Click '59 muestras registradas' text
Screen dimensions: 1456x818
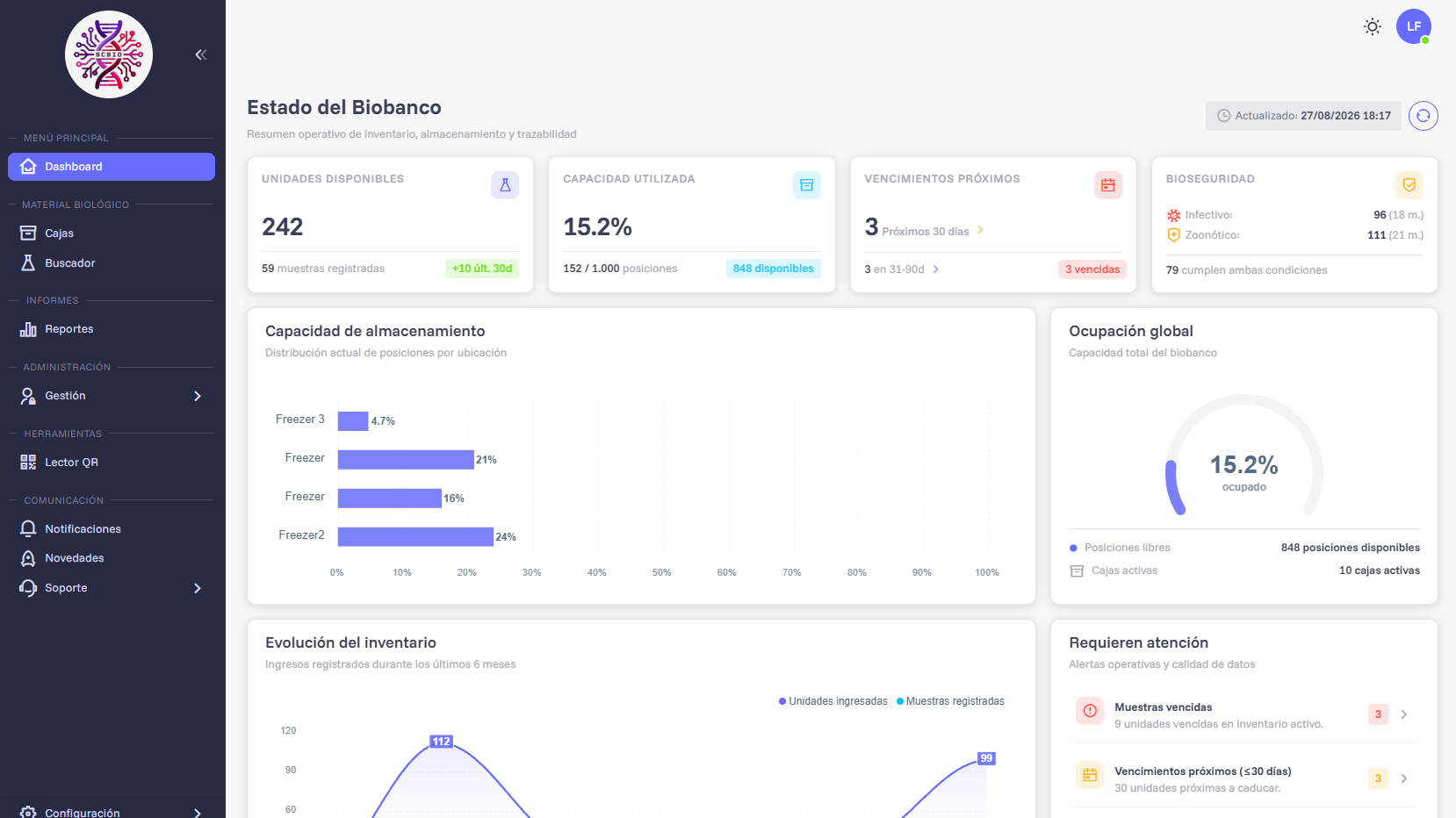[323, 269]
